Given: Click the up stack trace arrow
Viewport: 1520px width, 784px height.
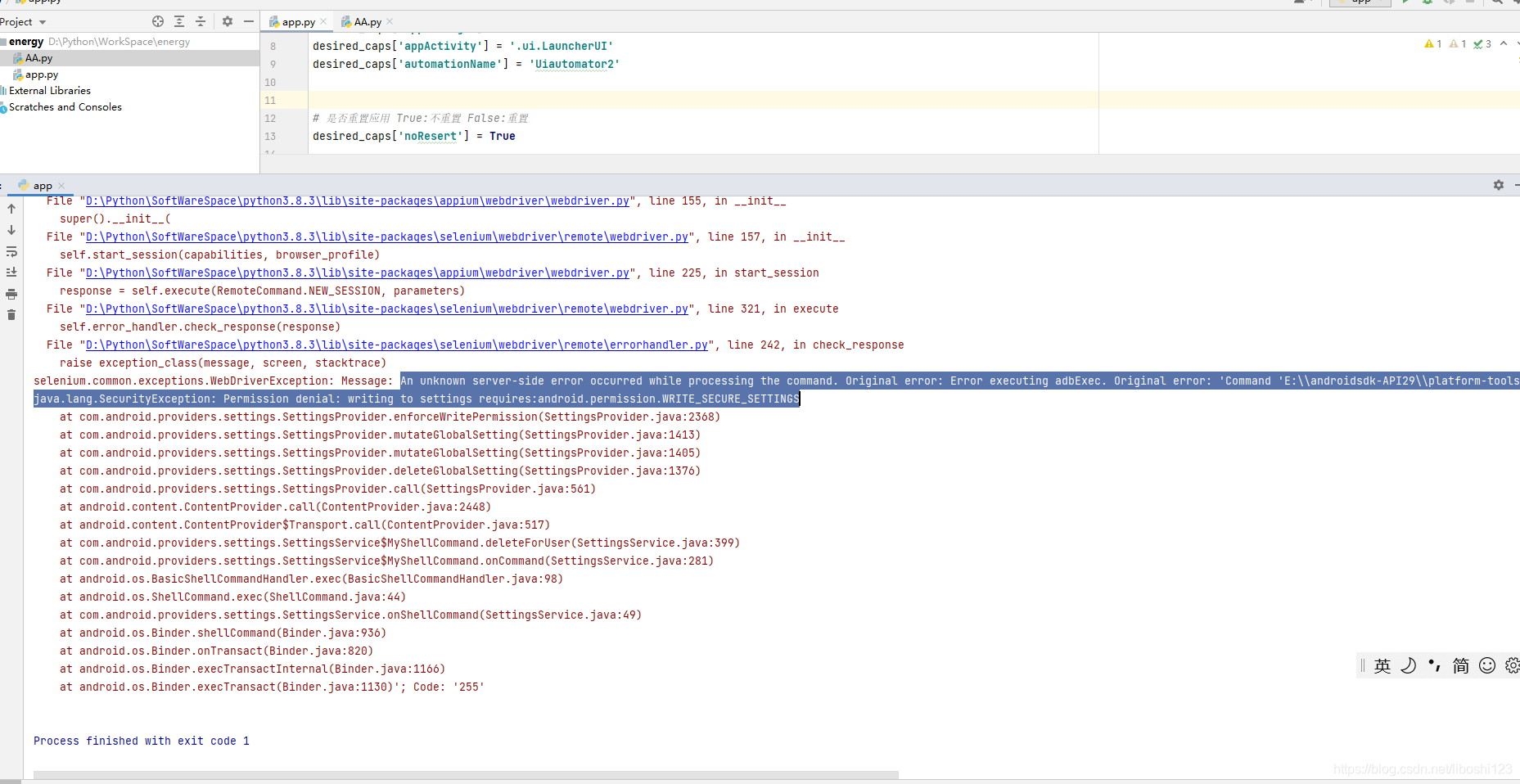Looking at the screenshot, I should click(11, 209).
